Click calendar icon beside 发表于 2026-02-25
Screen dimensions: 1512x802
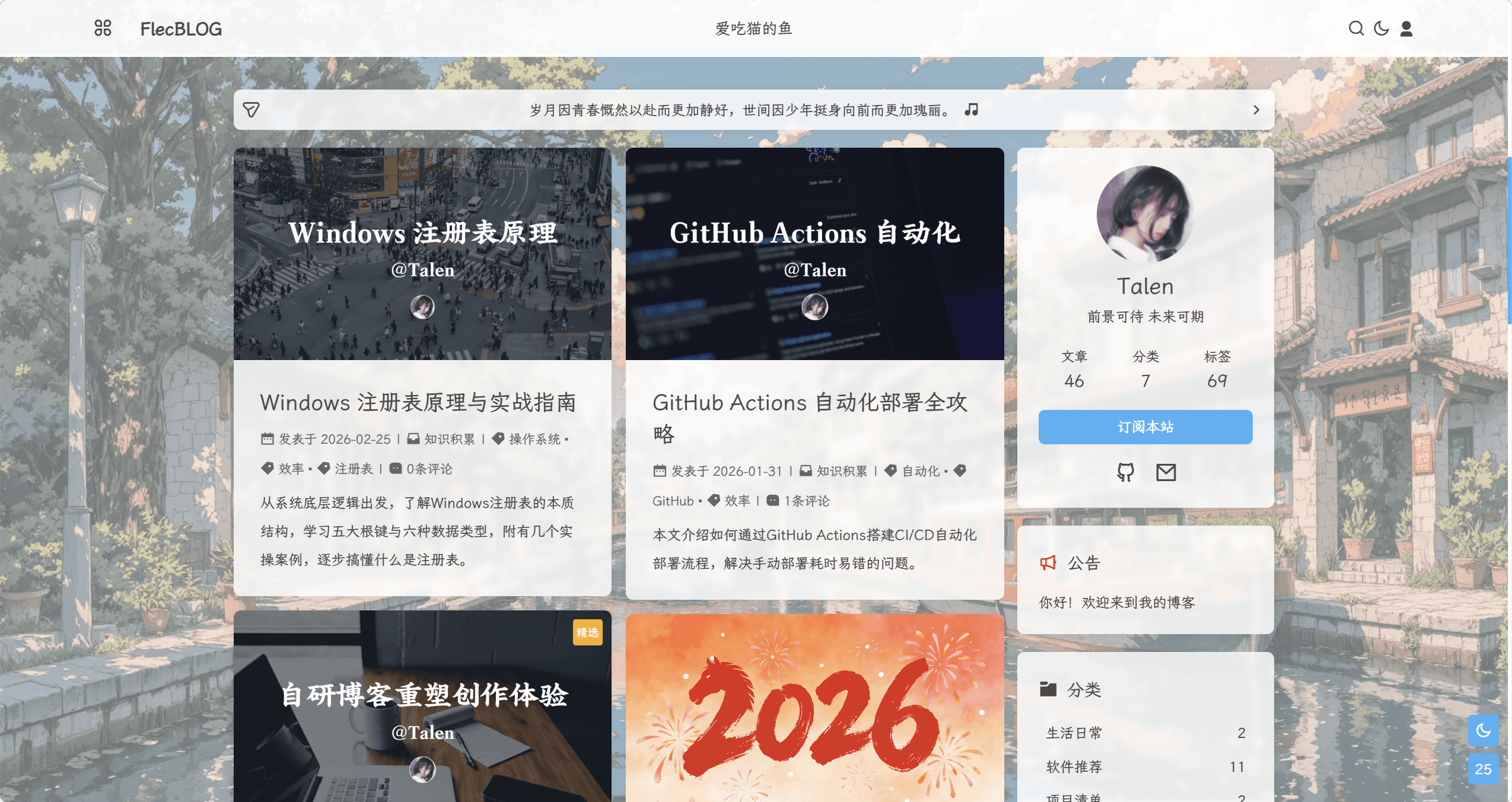268,439
